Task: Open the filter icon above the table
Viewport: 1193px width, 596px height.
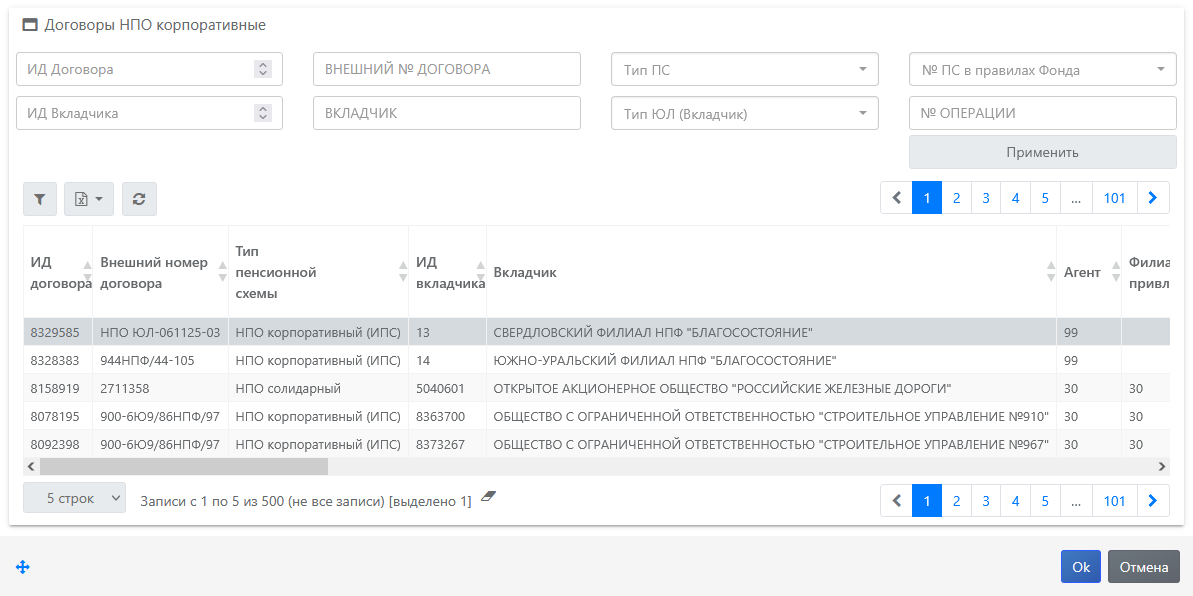Action: [39, 199]
